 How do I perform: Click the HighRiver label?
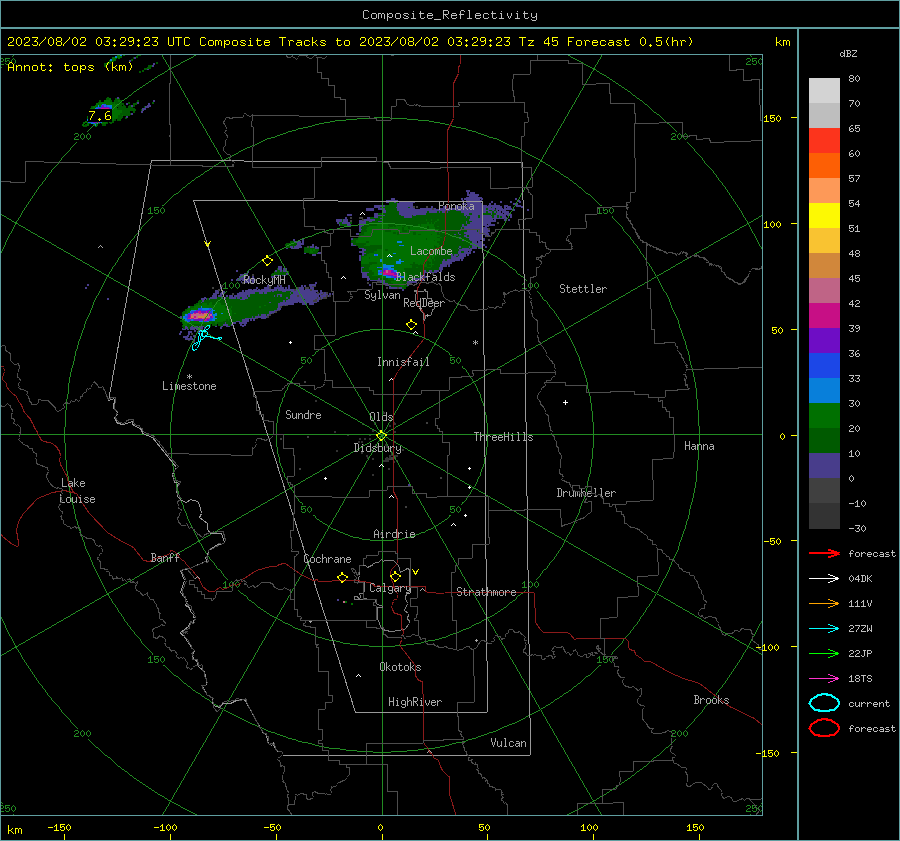415,702
